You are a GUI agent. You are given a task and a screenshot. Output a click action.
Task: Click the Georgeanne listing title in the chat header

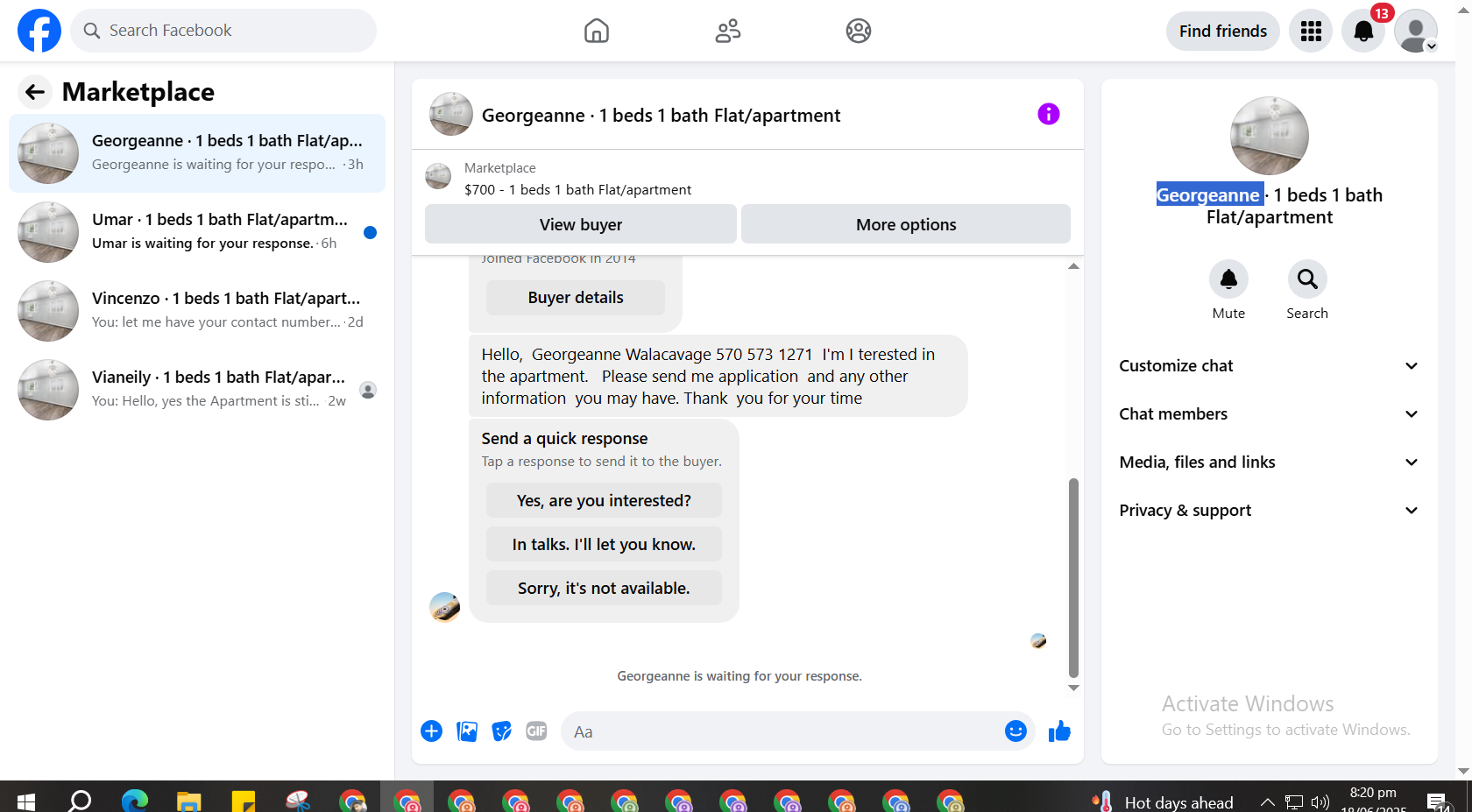661,115
